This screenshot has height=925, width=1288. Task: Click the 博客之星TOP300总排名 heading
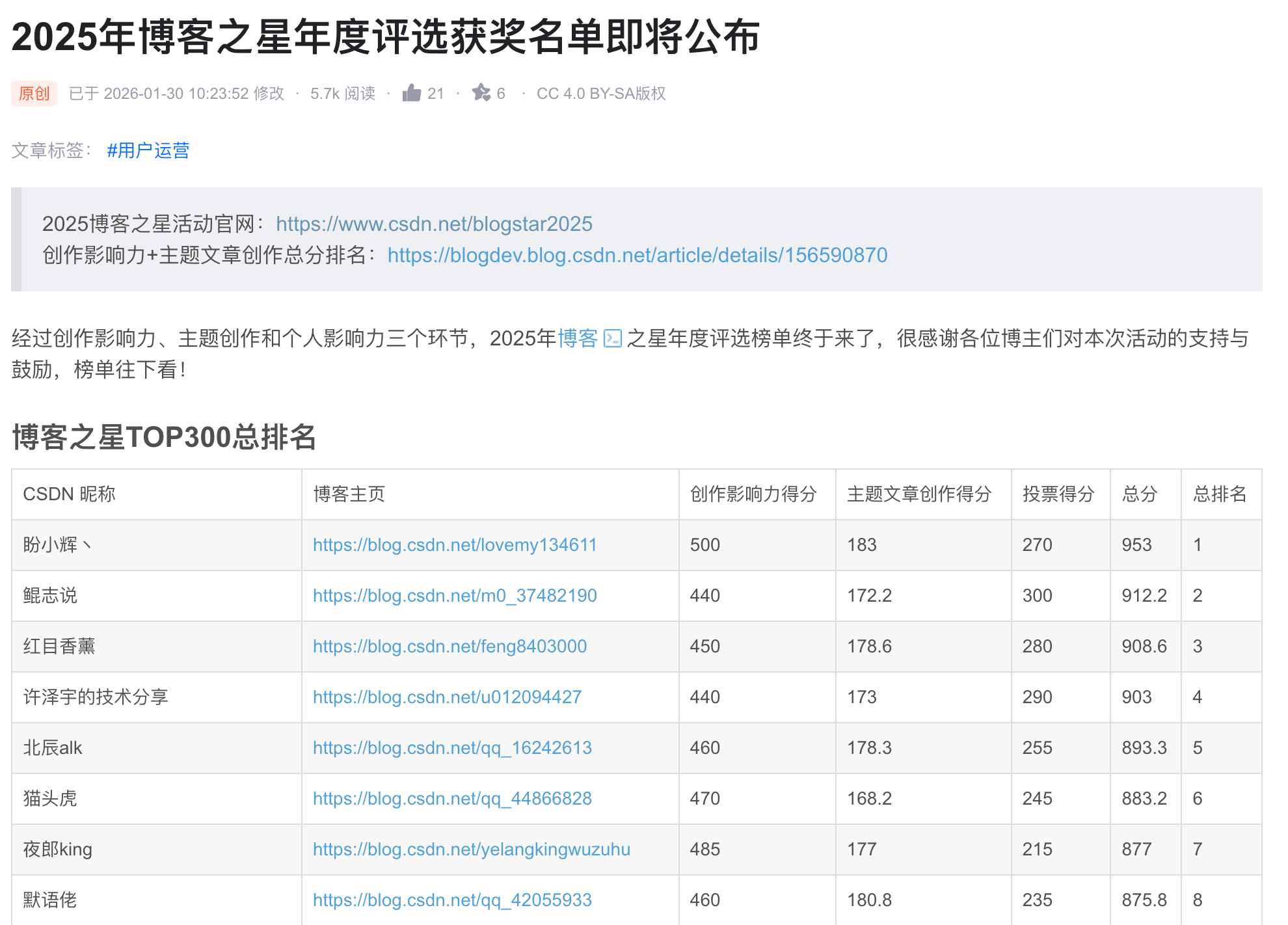point(164,436)
